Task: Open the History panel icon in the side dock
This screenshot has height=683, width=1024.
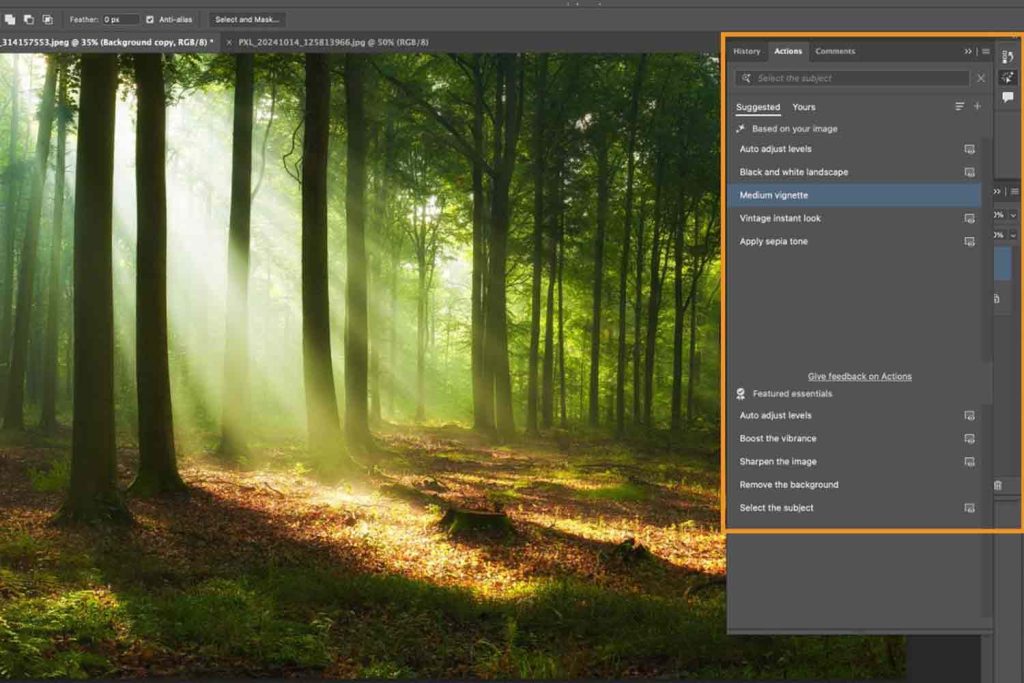Action: point(1007,57)
